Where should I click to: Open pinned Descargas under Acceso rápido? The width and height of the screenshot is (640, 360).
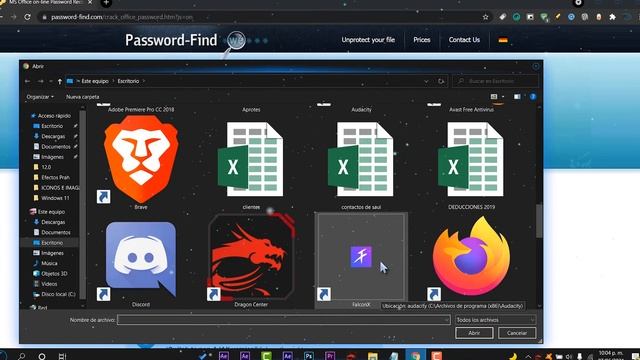(53, 136)
